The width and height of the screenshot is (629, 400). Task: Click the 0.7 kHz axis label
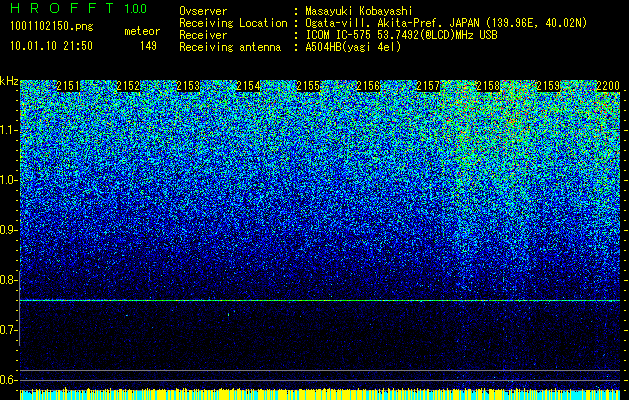click(x=7, y=330)
